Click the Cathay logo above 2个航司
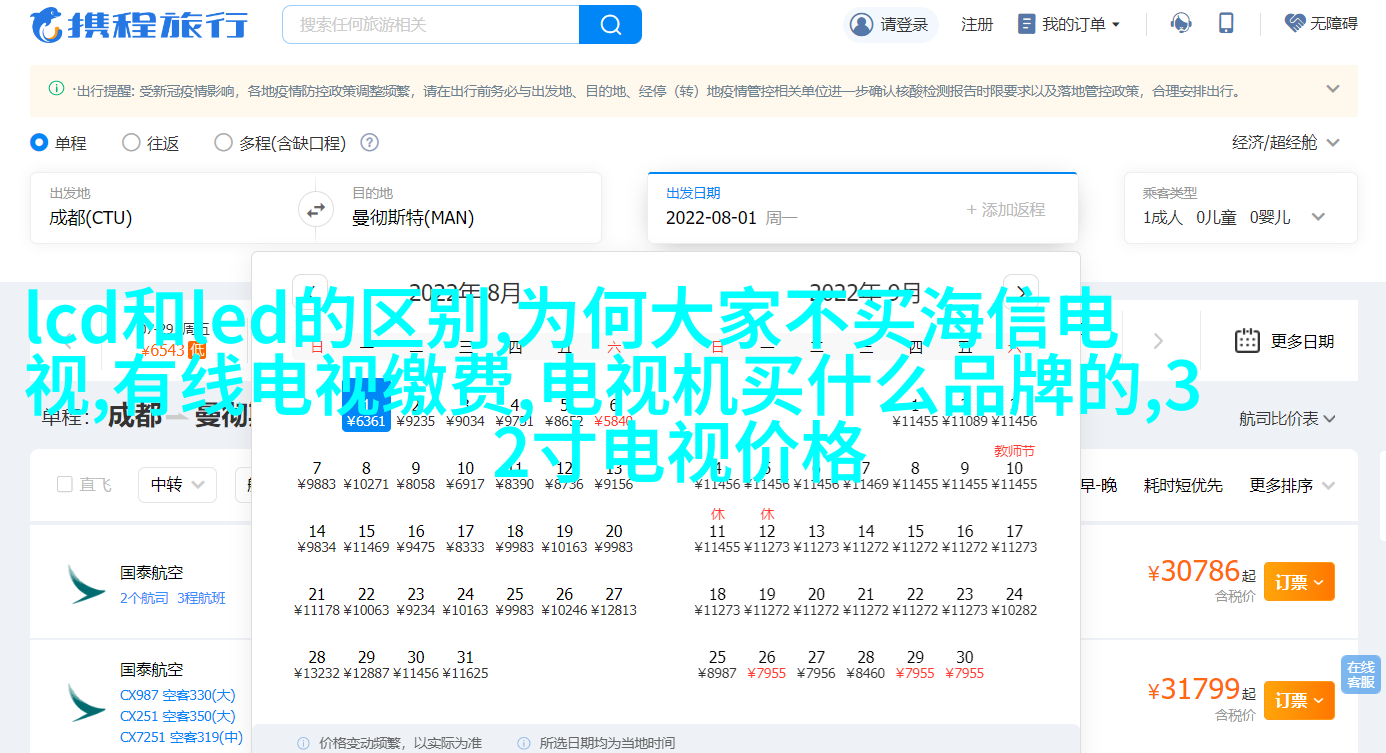Viewport: 1386px width, 753px height. pyautogui.click(x=87, y=584)
